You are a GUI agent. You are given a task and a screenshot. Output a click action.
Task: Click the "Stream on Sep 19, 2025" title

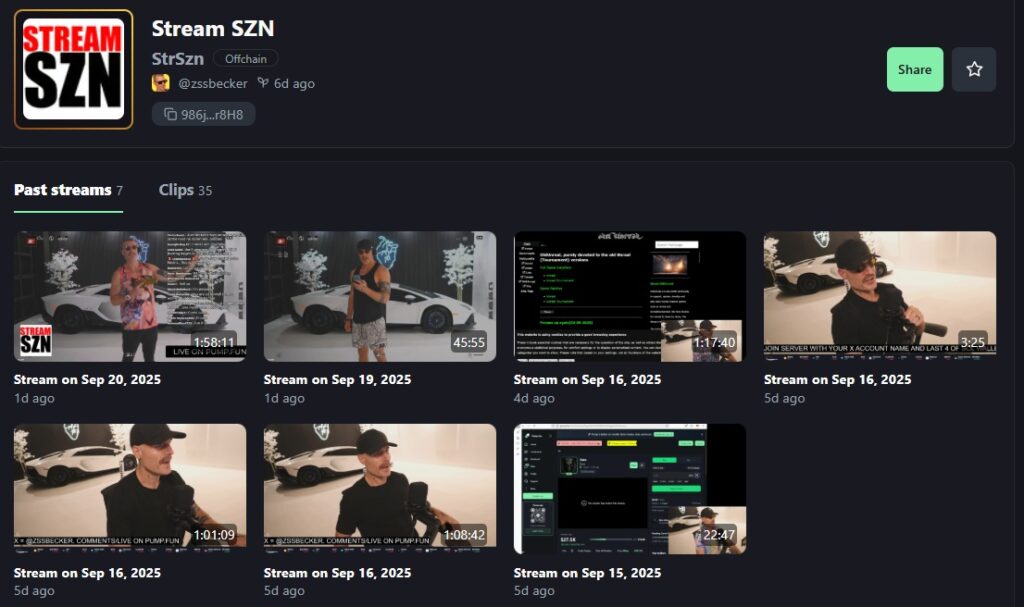click(337, 380)
